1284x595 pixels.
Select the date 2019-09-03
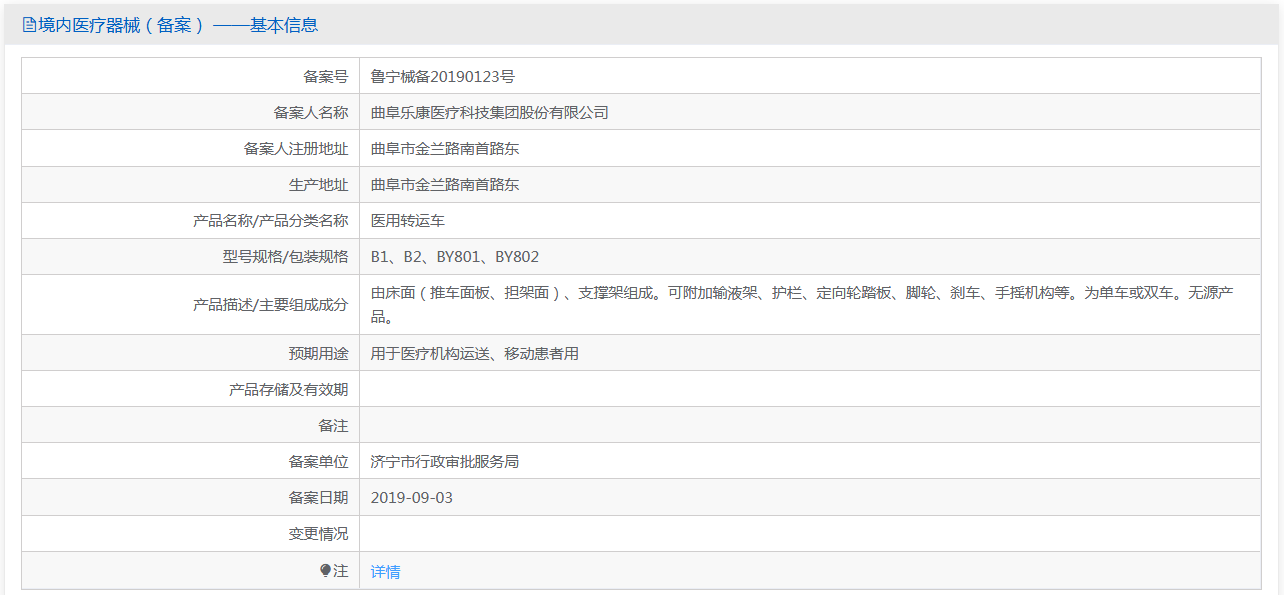[412, 497]
